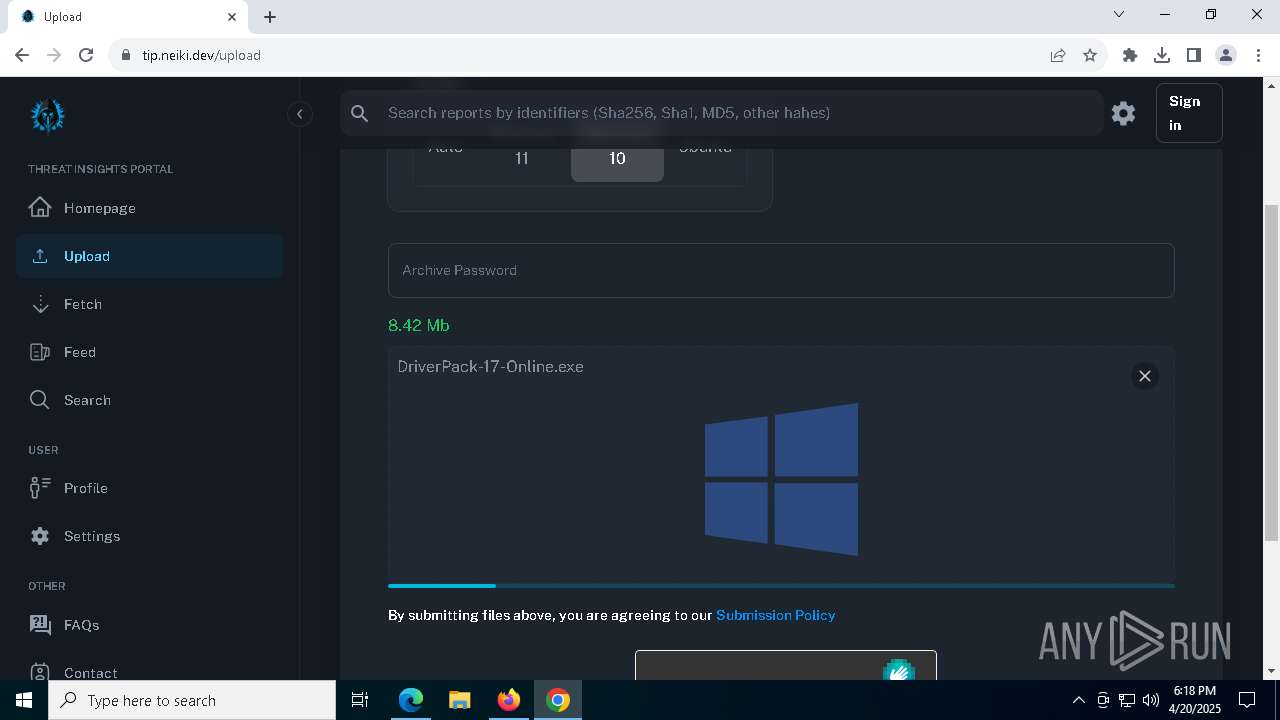This screenshot has height=720, width=1280.
Task: Click the search magnifier icon in search bar
Action: [x=360, y=113]
